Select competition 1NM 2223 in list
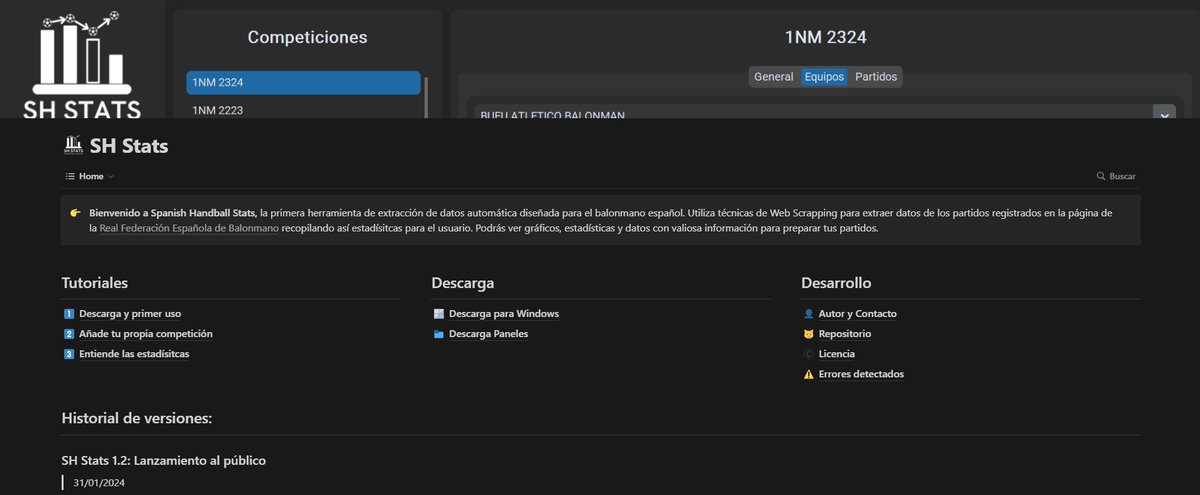 [x=303, y=110]
